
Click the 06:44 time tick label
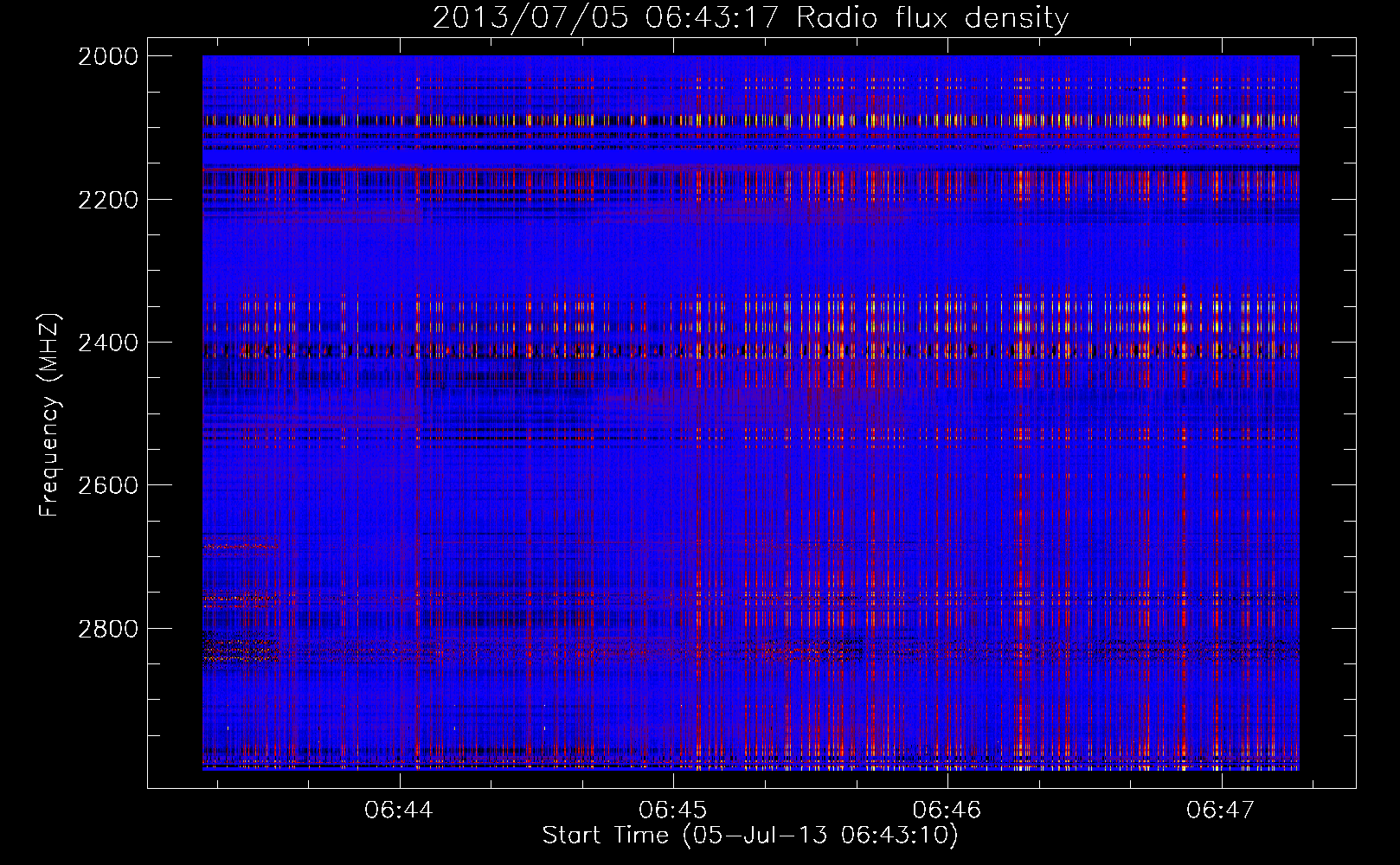click(399, 811)
